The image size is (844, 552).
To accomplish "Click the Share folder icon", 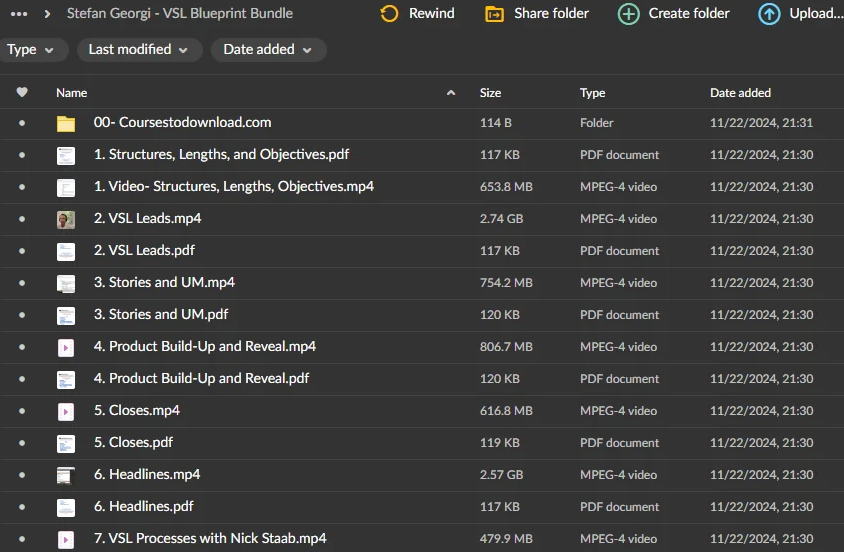I will pyautogui.click(x=494, y=13).
